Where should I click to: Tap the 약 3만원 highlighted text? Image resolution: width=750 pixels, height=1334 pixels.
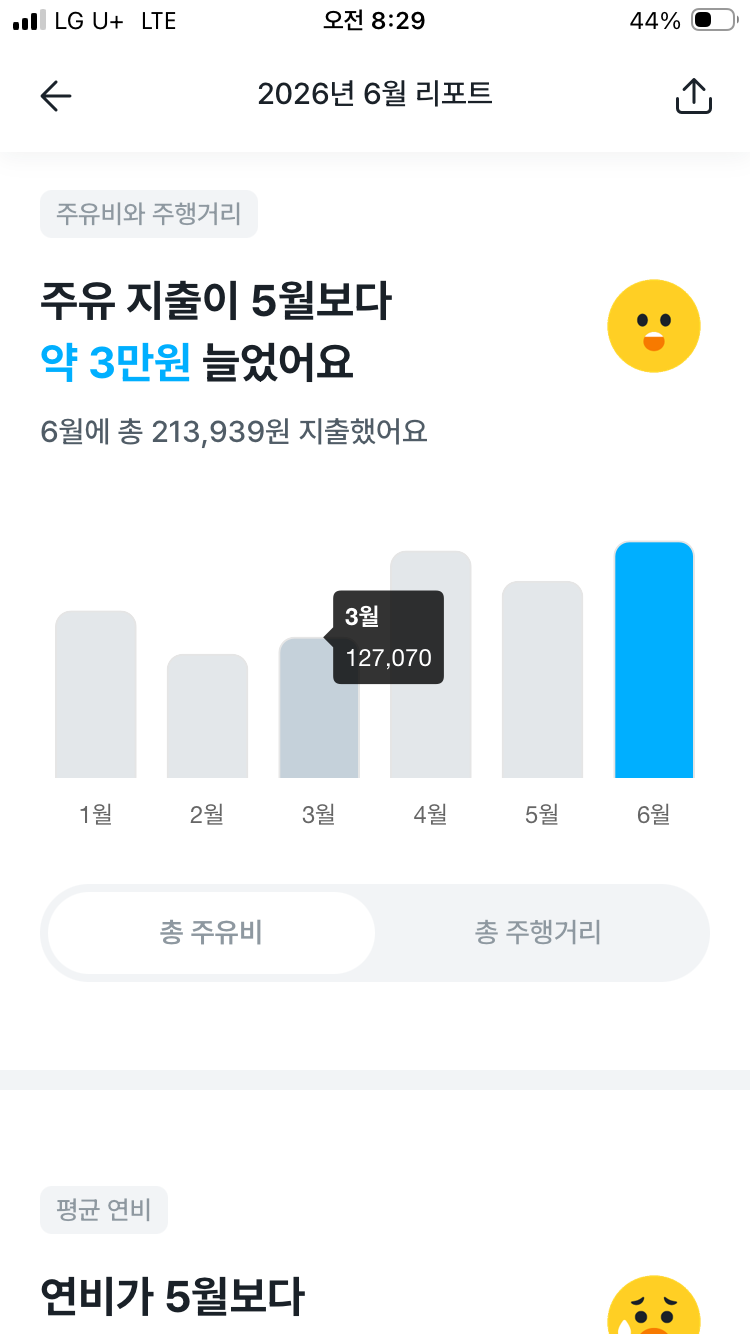(115, 362)
